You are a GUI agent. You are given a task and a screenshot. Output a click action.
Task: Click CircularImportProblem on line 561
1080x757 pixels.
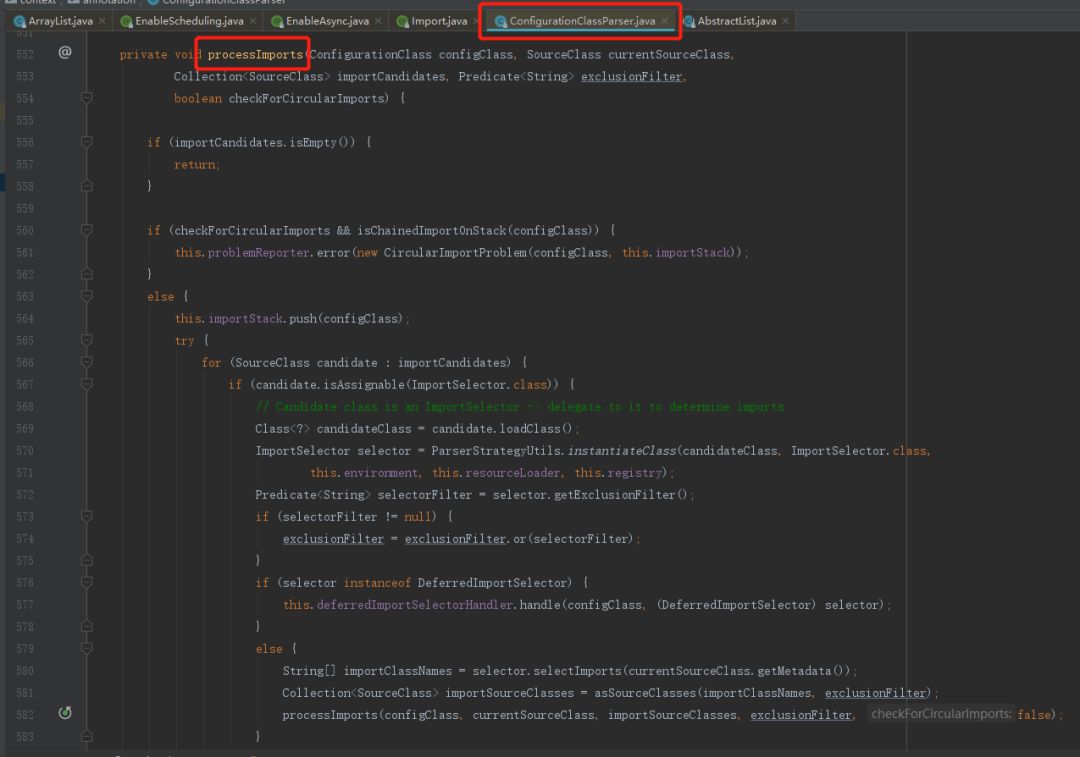tap(455, 253)
